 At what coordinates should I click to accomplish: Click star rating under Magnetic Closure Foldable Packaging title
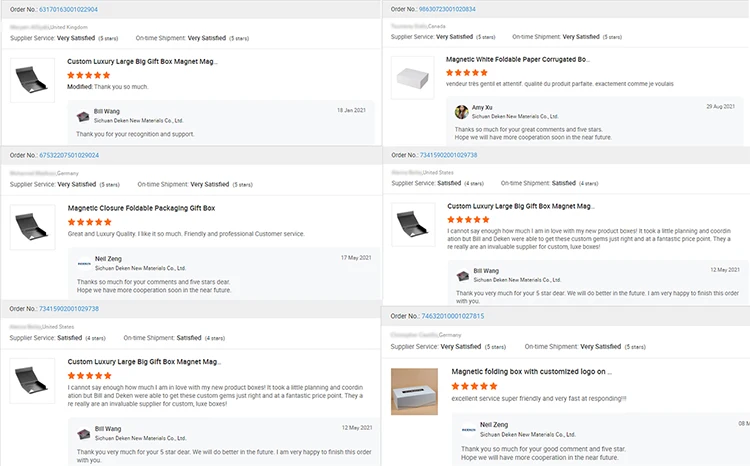[89, 222]
